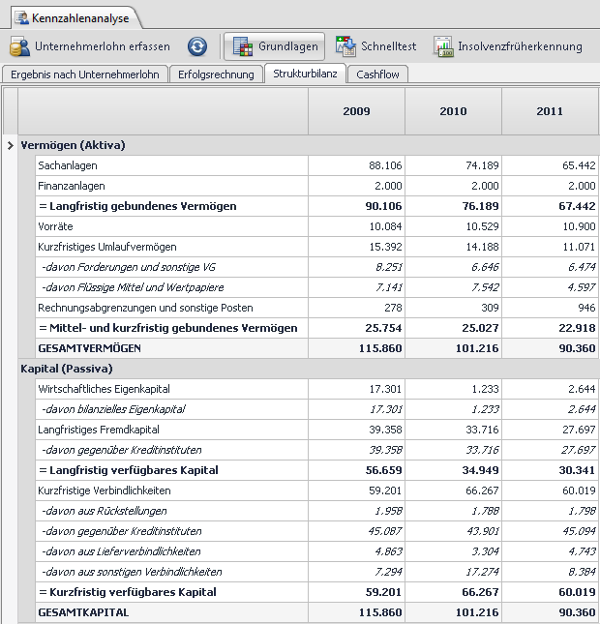
Task: Click davon bilanzielles Eigenkapital row
Action: [317, 409]
